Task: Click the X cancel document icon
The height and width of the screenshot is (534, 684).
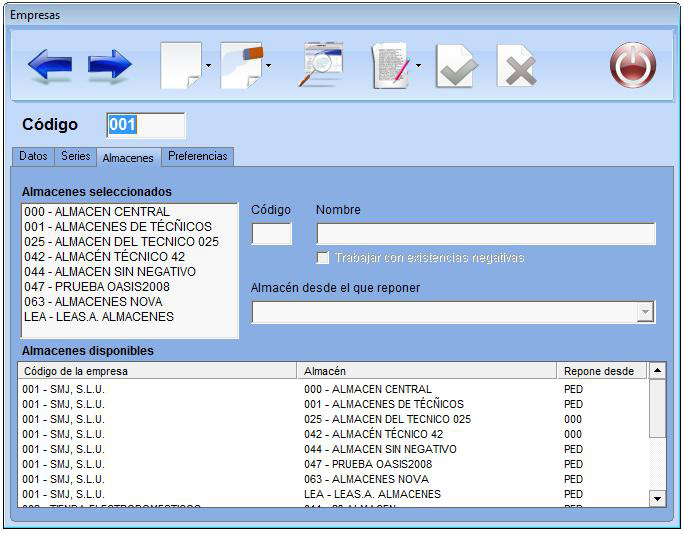Action: click(516, 66)
